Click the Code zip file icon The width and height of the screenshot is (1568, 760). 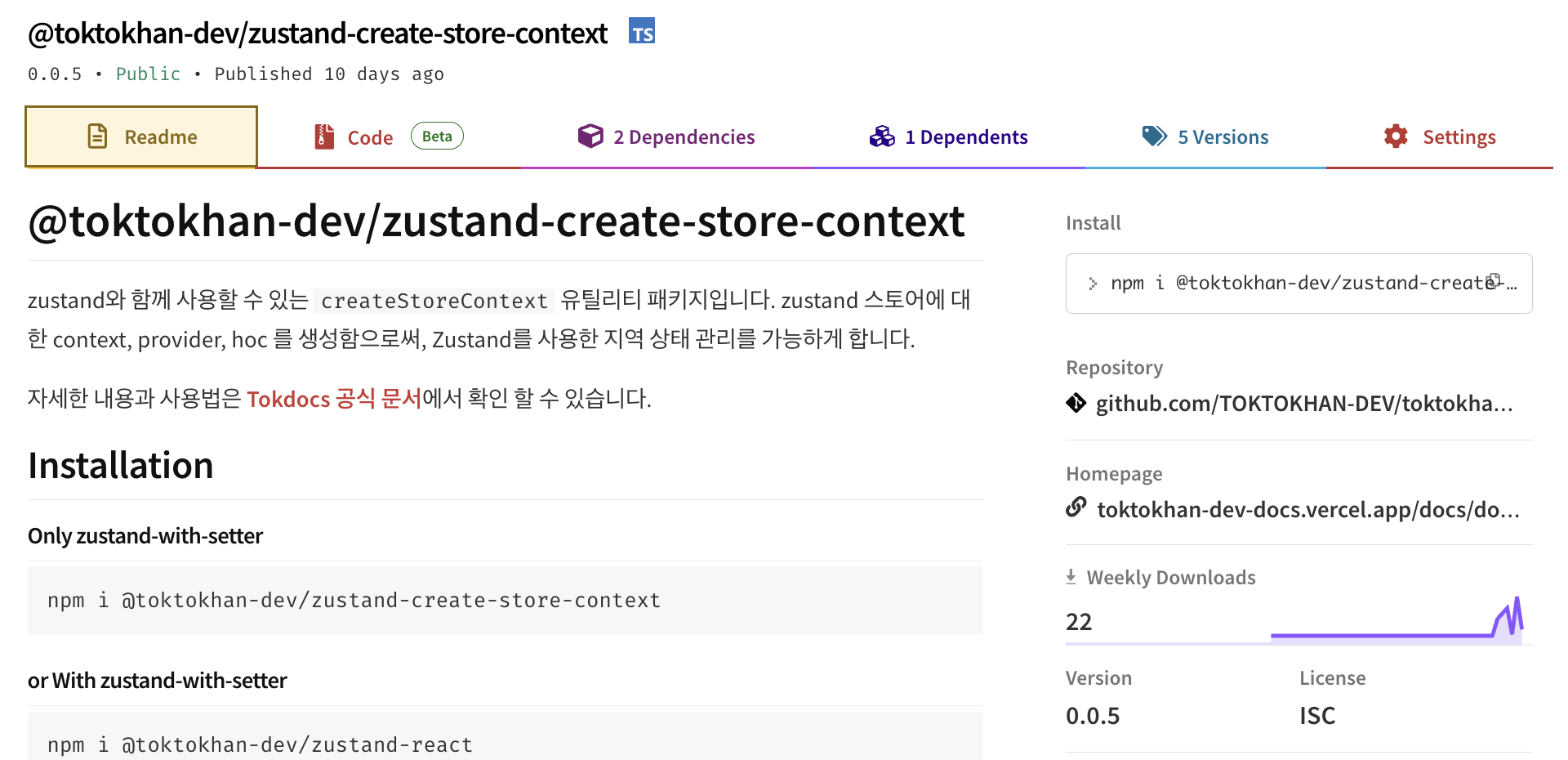click(324, 136)
